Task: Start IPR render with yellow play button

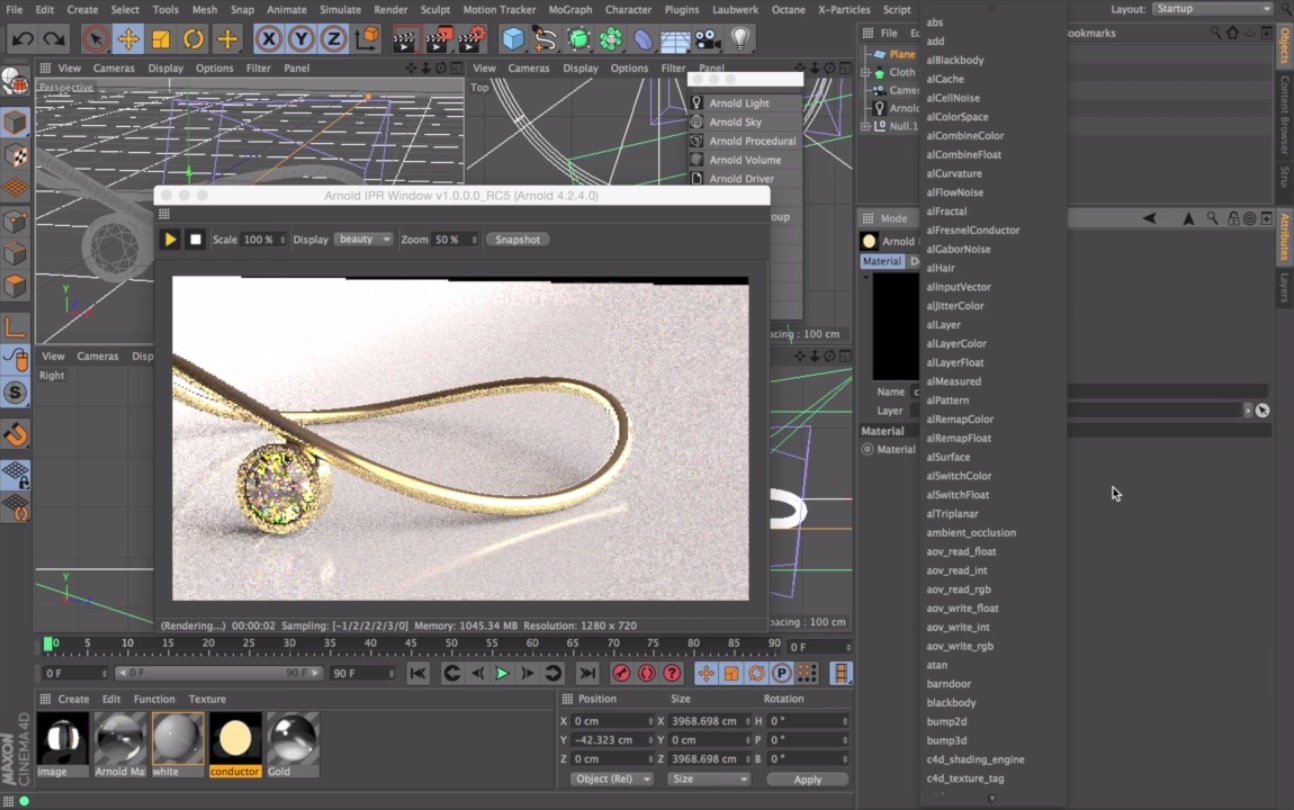Action: [x=170, y=240]
